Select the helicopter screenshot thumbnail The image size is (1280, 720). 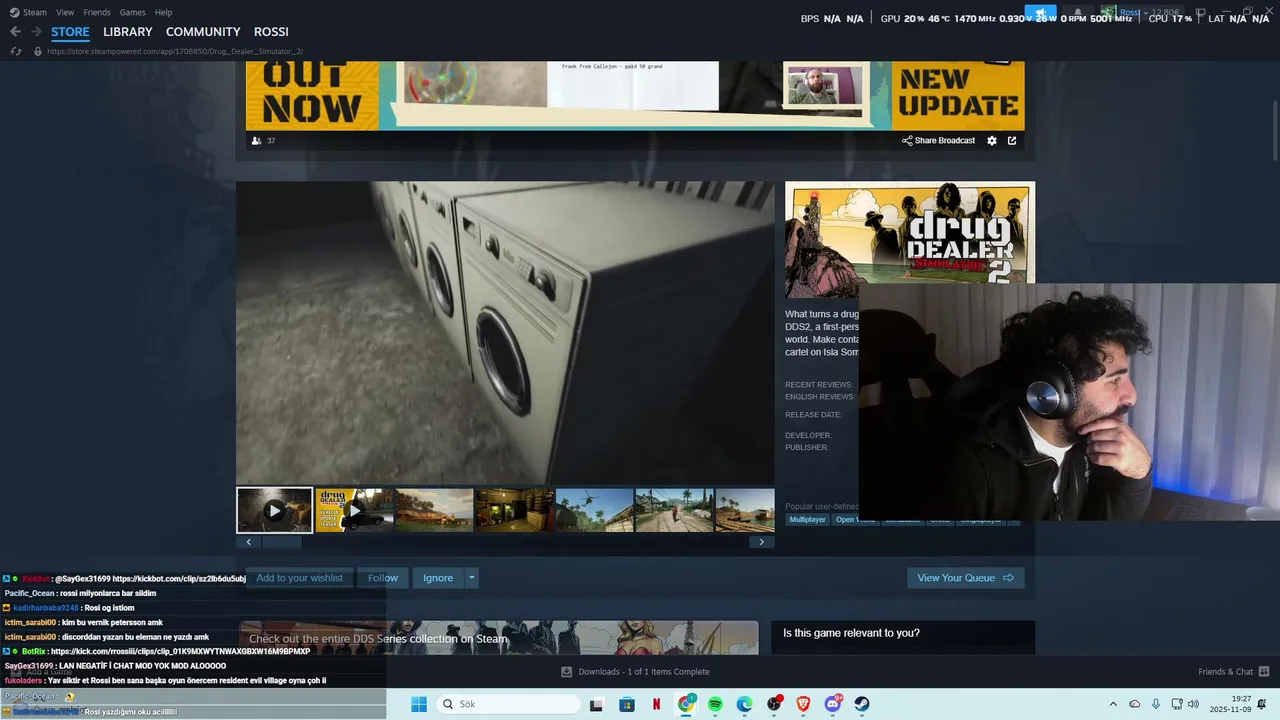(x=594, y=510)
